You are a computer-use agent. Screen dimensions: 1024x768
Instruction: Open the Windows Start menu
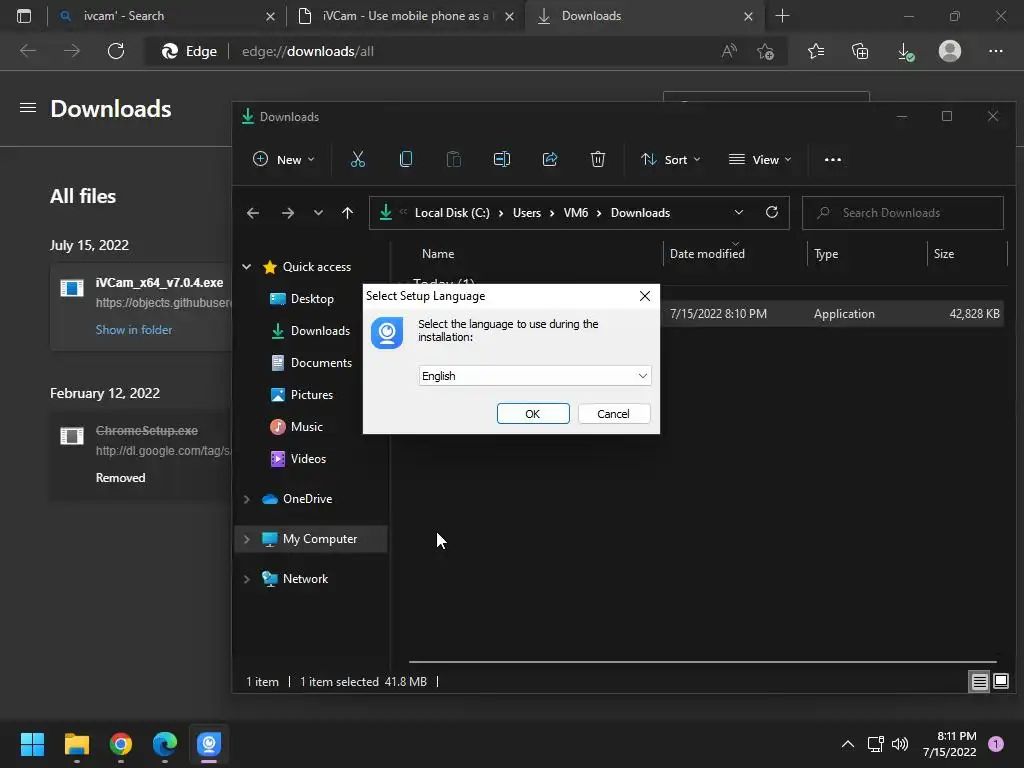[x=32, y=744]
